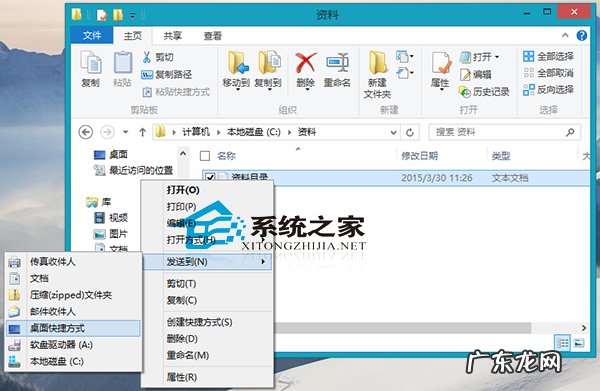Click Copy path (复制路径) in ribbon
The width and height of the screenshot is (600, 391).
pos(166,75)
